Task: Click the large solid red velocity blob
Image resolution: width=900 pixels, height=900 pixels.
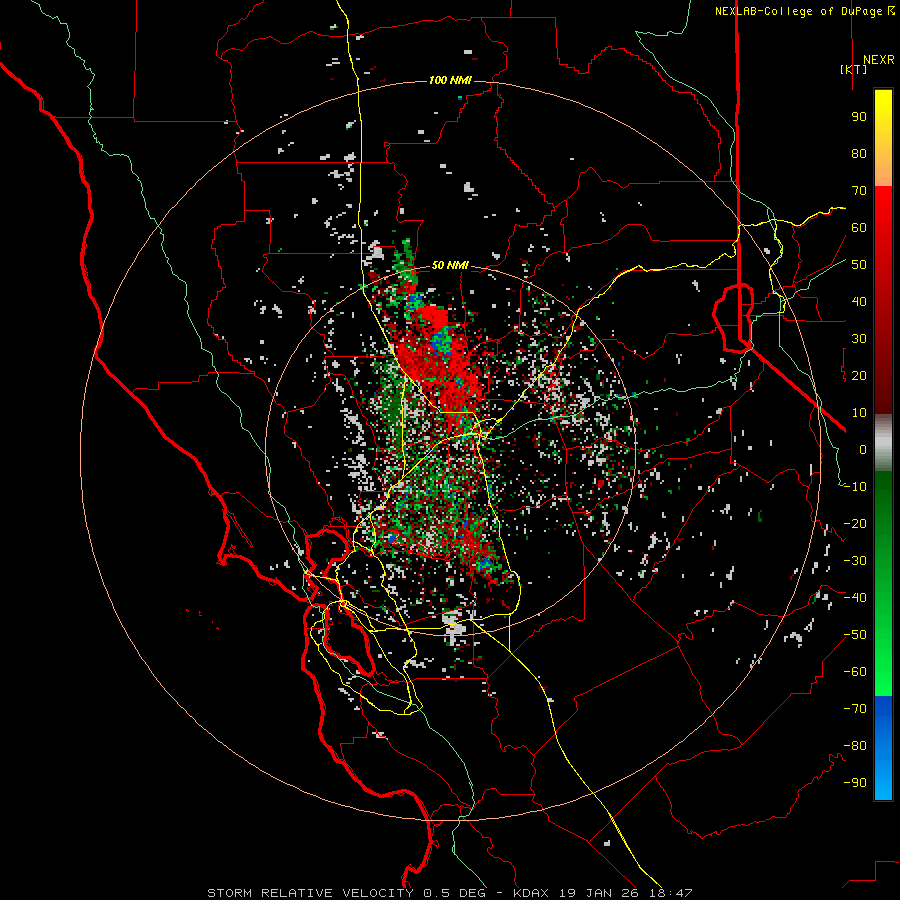Action: pos(437,319)
